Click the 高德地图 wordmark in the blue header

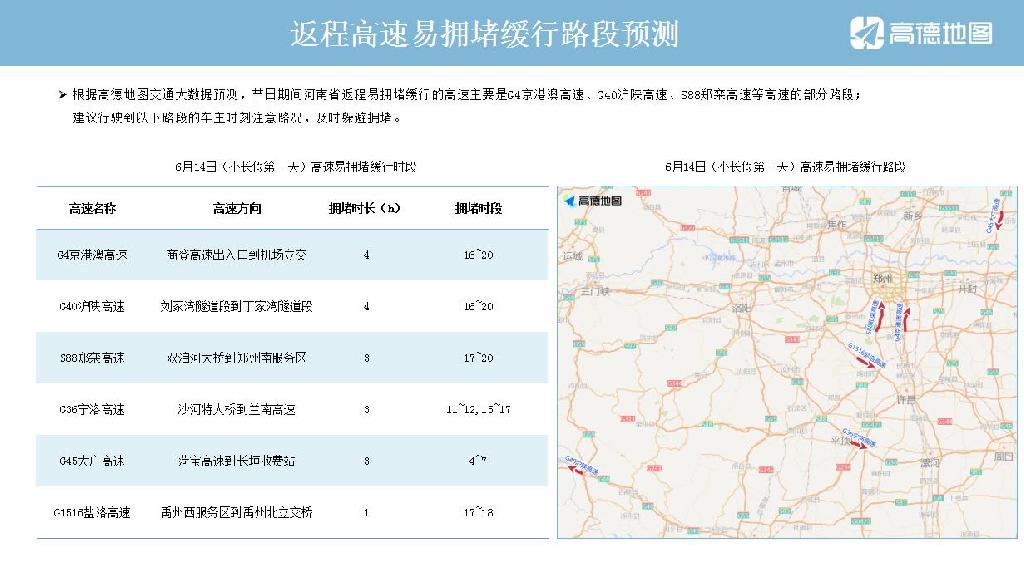[x=940, y=33]
